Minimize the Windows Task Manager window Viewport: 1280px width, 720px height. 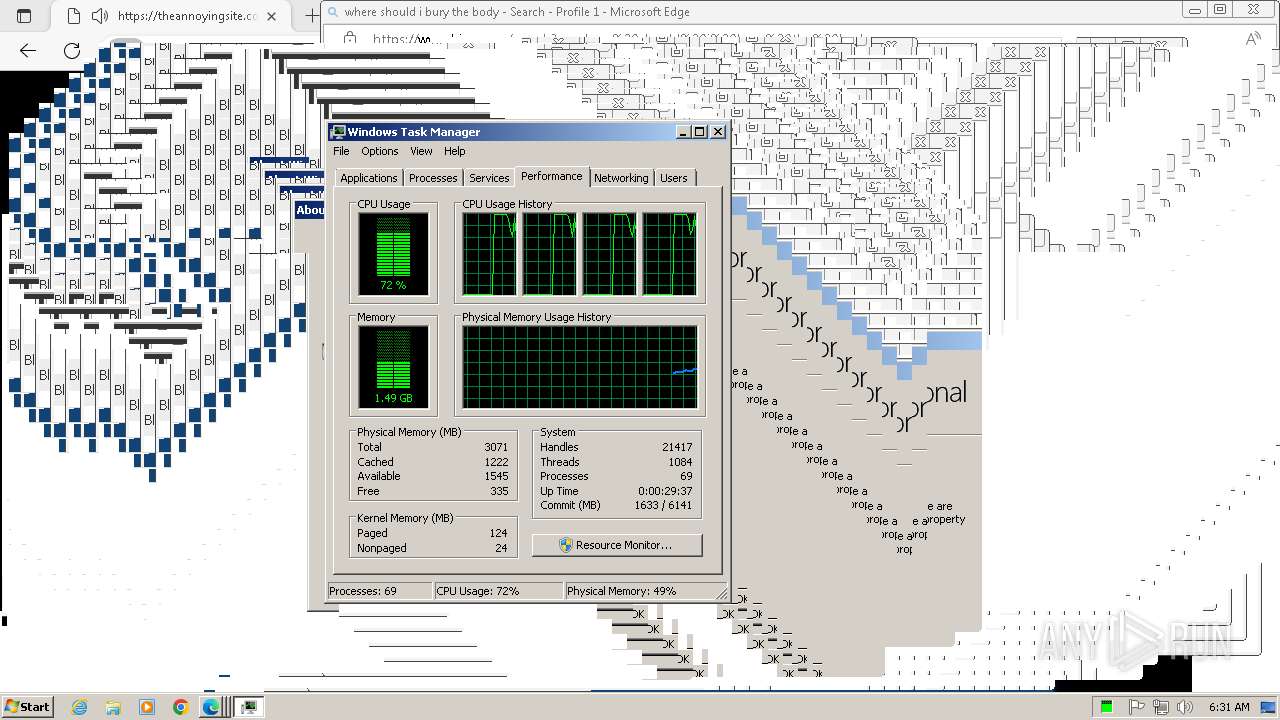pyautogui.click(x=683, y=132)
